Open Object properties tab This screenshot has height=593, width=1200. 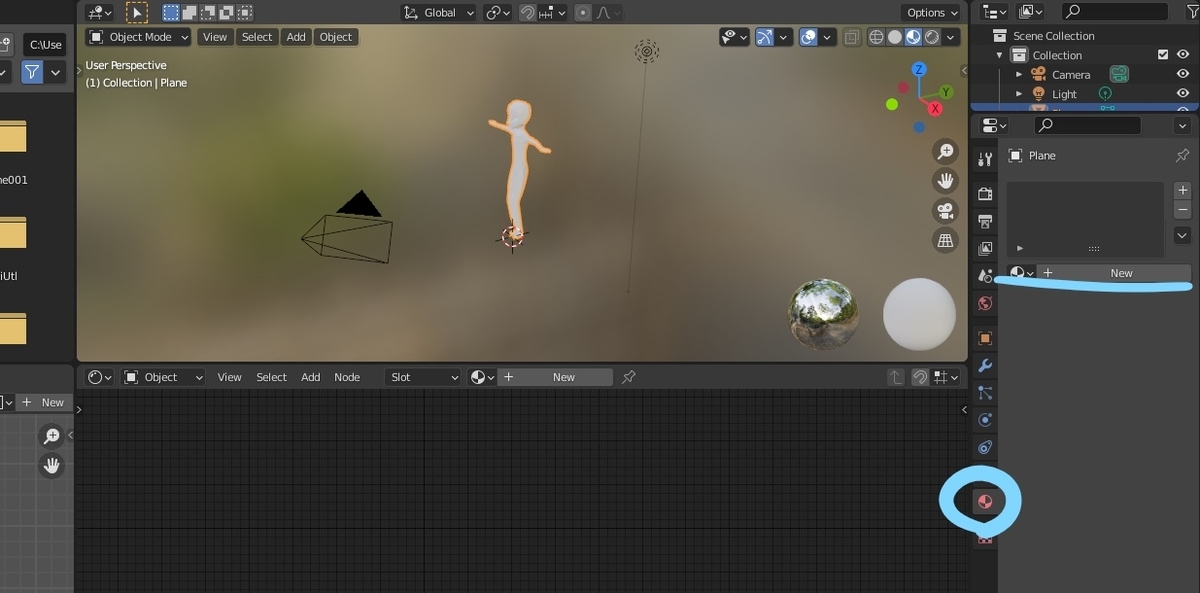pyautogui.click(x=985, y=338)
